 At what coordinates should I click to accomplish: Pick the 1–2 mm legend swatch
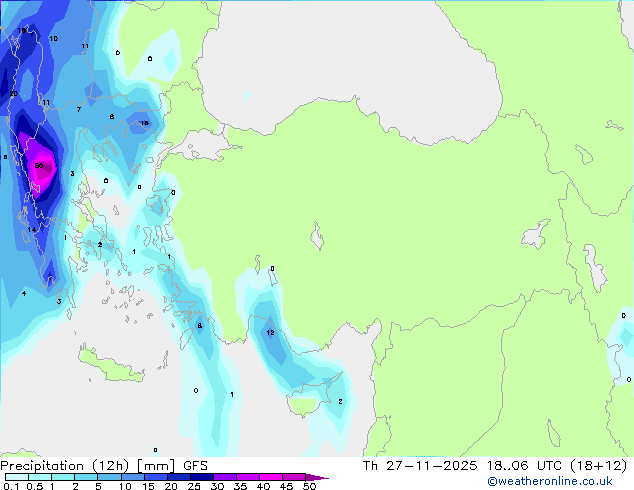coord(63,477)
